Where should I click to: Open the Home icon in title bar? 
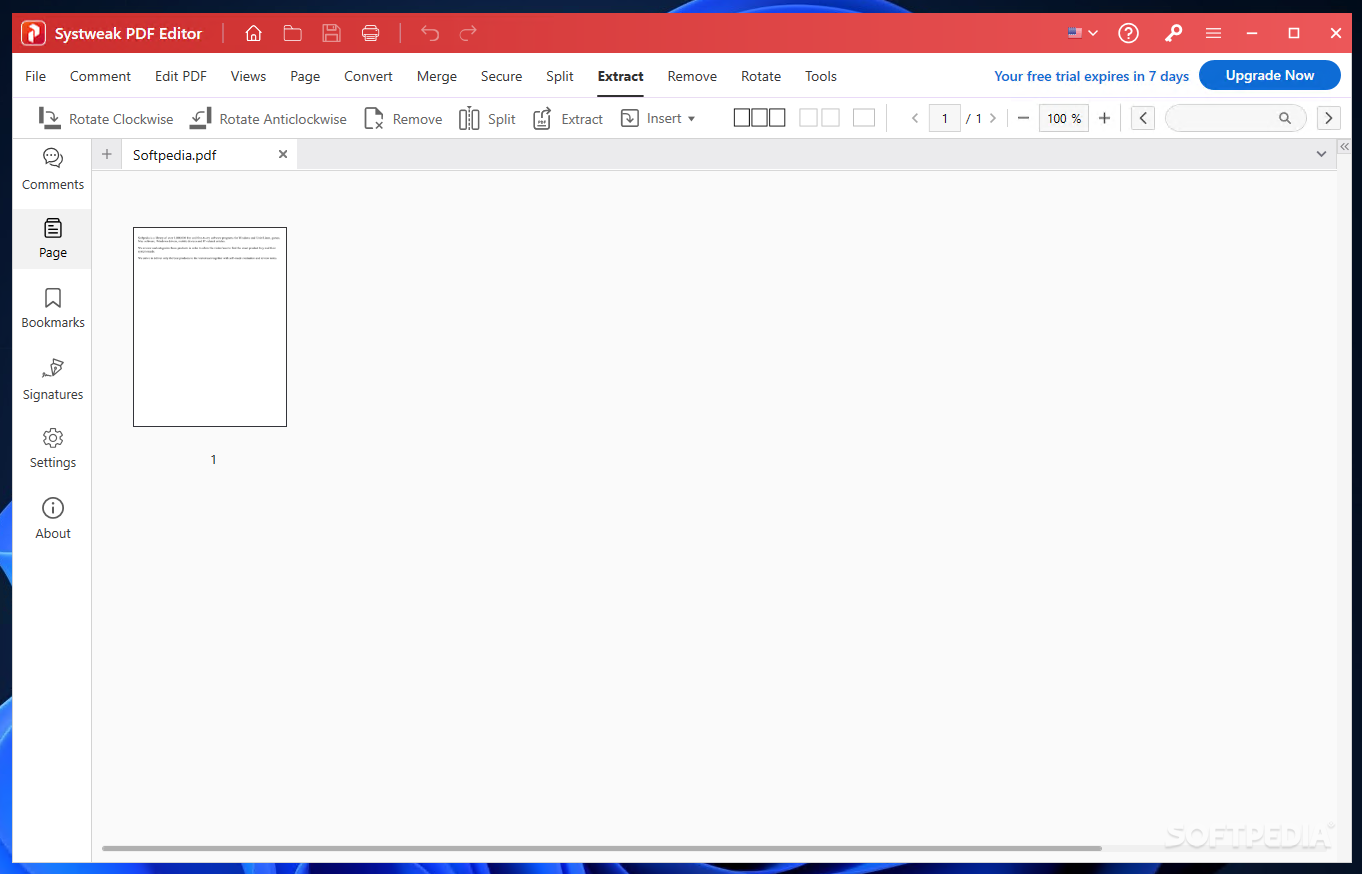[x=253, y=33]
